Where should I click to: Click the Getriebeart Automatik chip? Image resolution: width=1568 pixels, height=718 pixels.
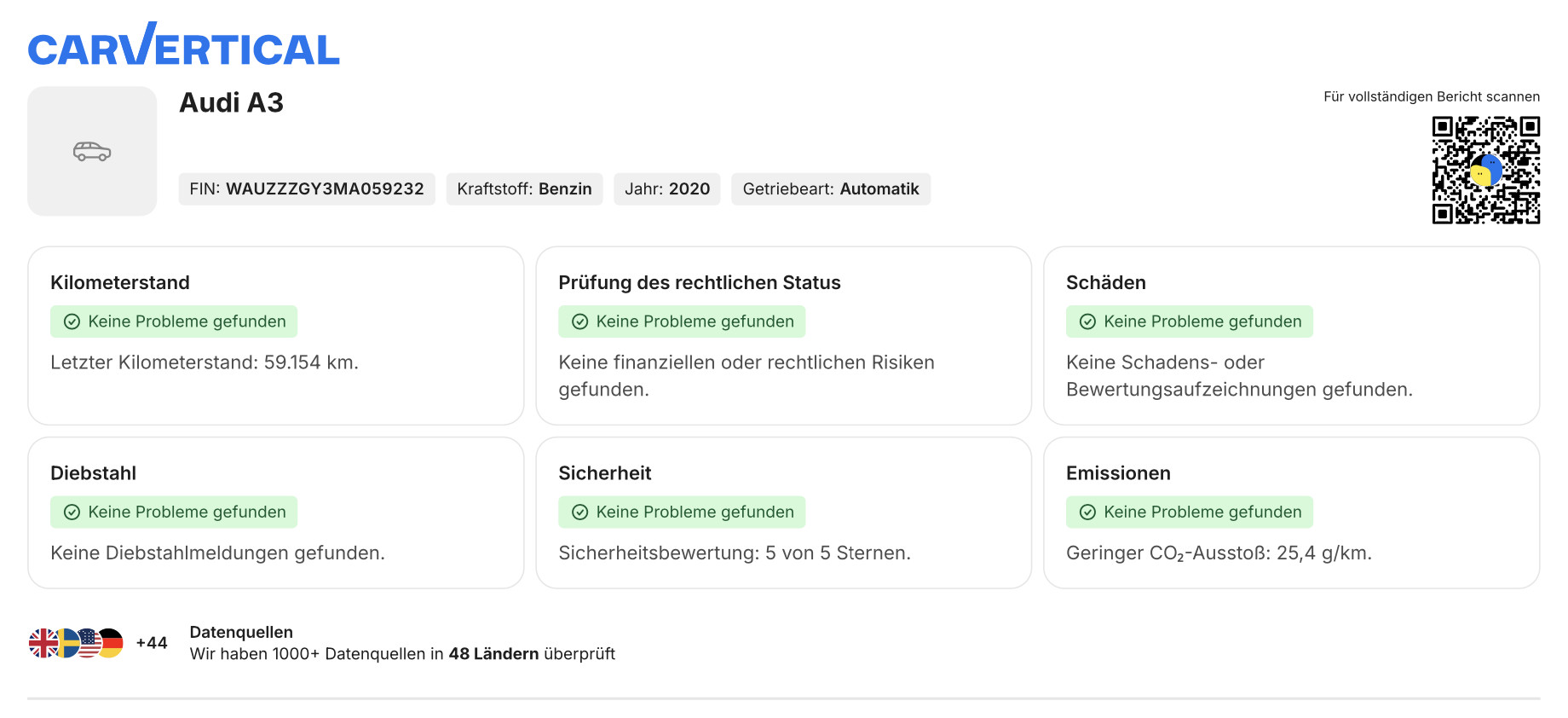[831, 189]
